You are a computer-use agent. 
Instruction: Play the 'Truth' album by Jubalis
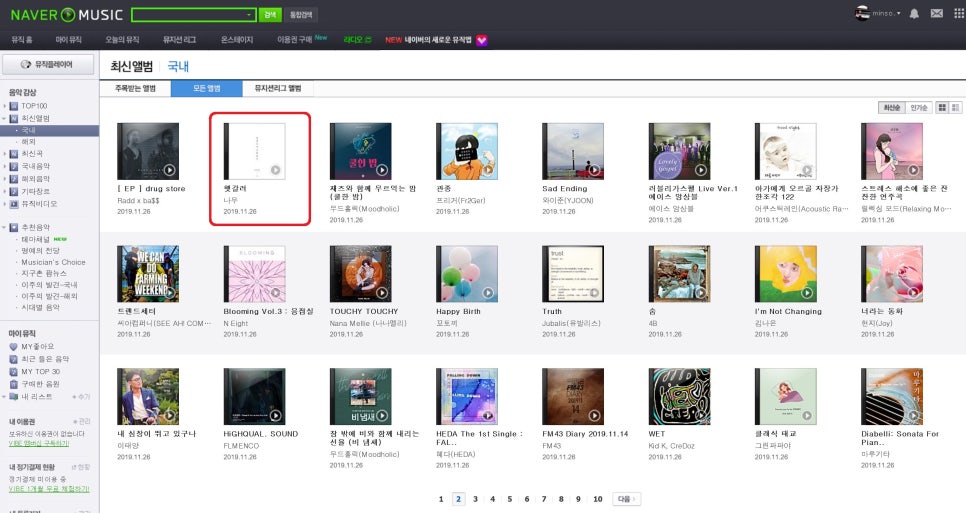[x=594, y=293]
